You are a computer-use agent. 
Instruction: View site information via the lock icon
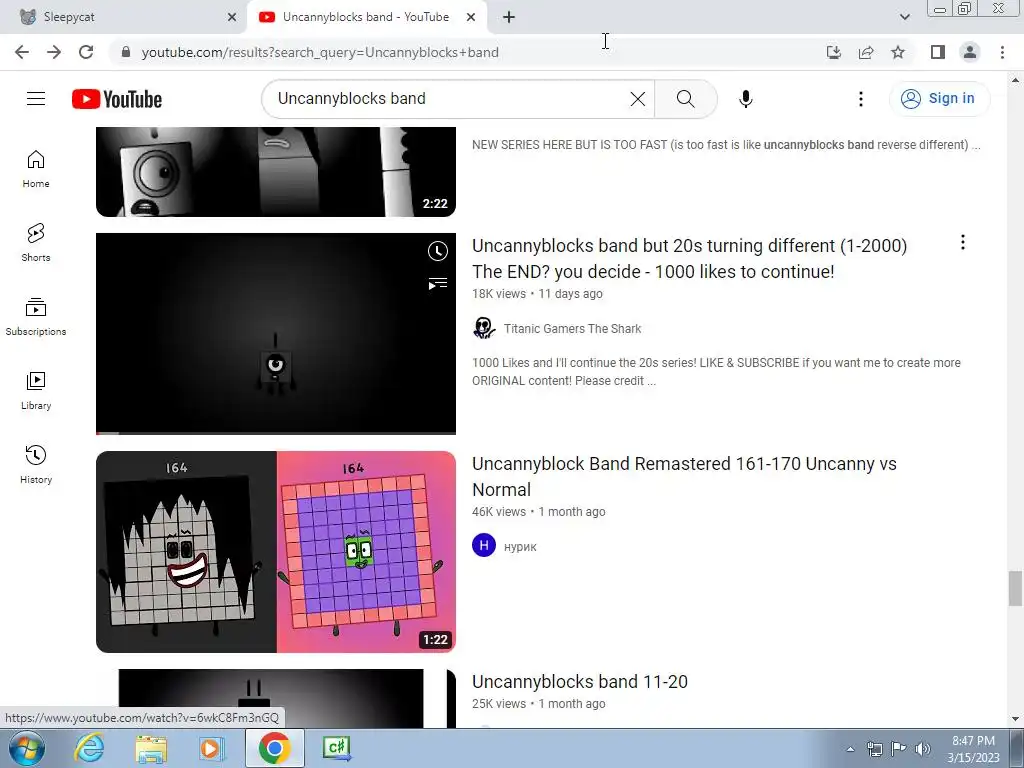pyautogui.click(x=126, y=52)
